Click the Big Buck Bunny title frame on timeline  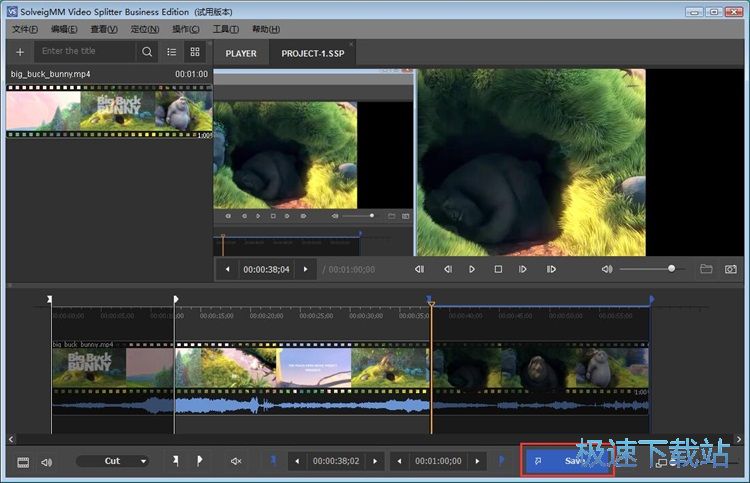click(x=89, y=368)
